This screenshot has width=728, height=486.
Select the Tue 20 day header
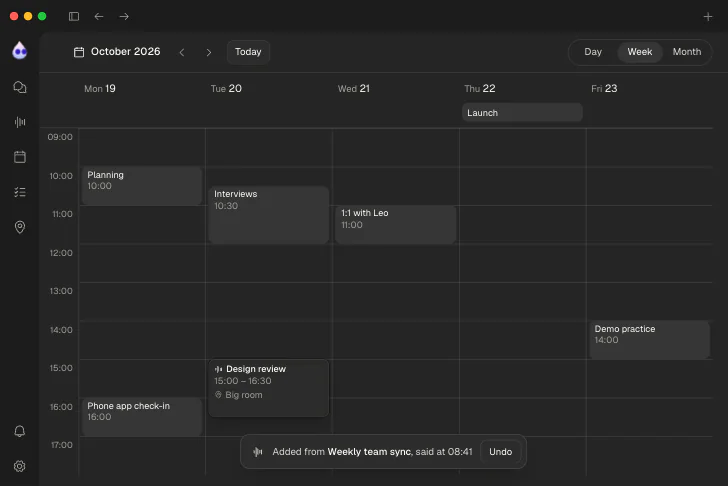click(x=226, y=89)
